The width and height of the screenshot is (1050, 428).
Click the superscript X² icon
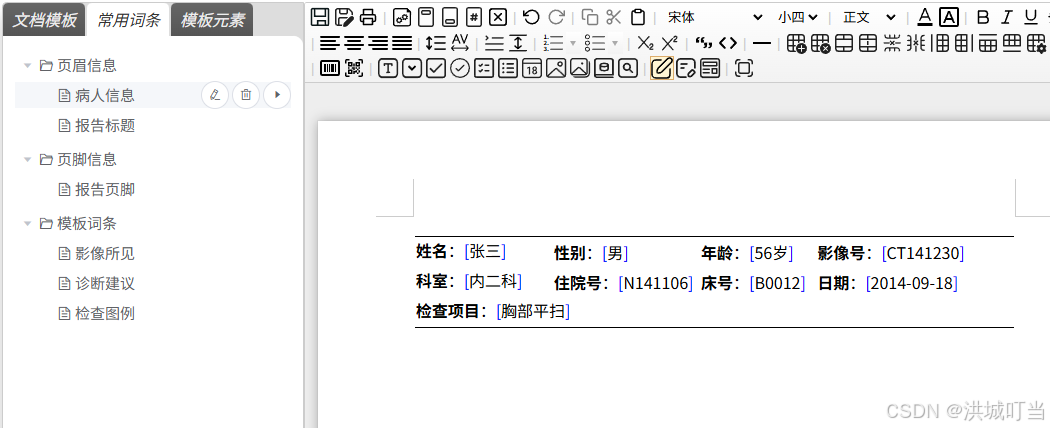pos(669,44)
